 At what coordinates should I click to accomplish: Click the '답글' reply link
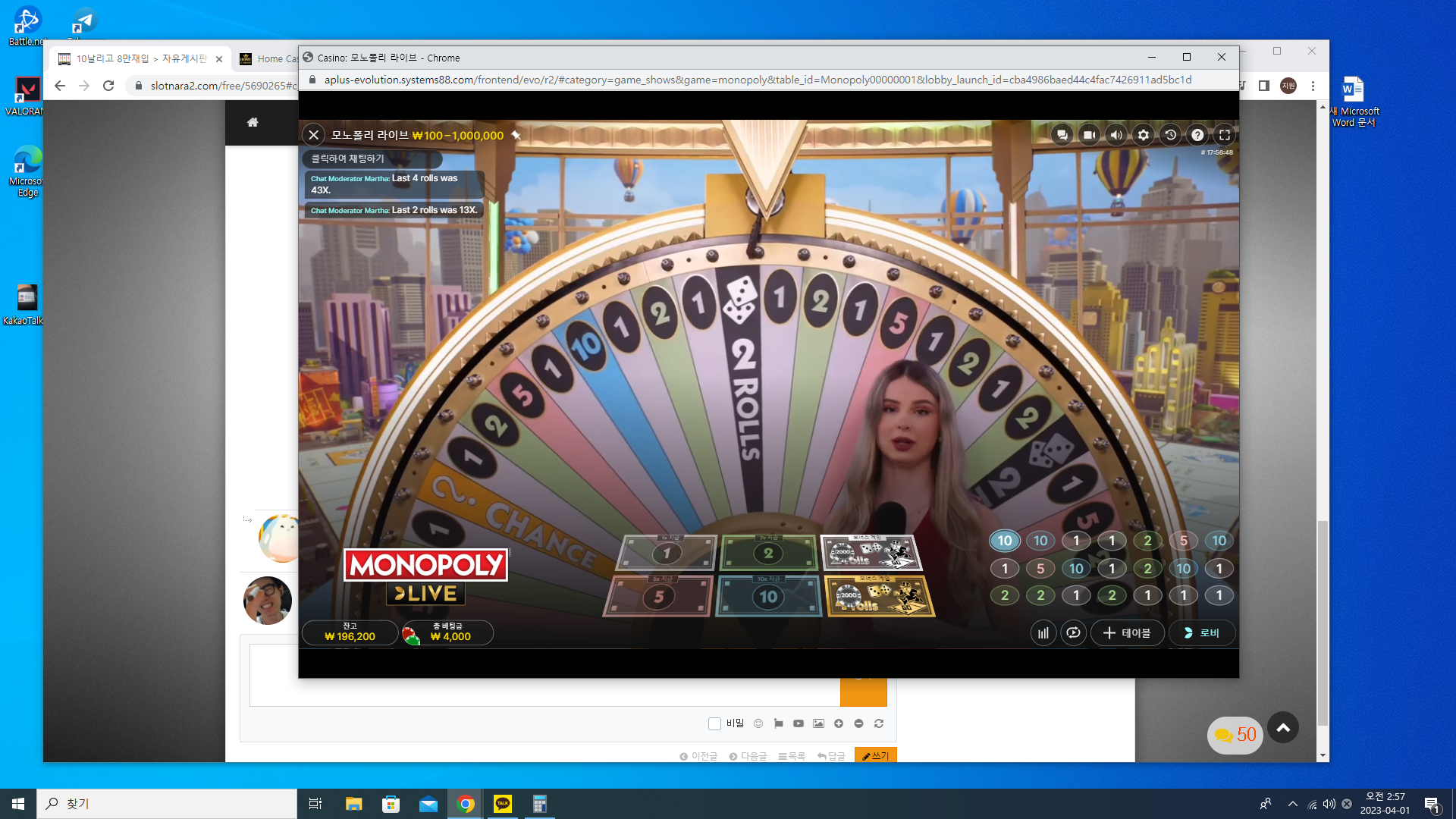pos(831,756)
